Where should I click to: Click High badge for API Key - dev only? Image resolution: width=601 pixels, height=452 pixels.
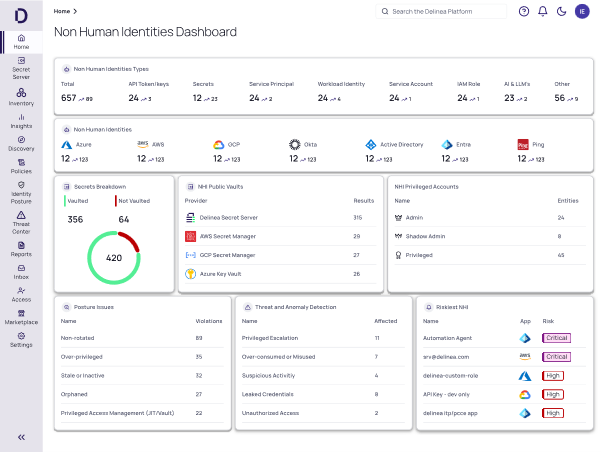point(553,394)
